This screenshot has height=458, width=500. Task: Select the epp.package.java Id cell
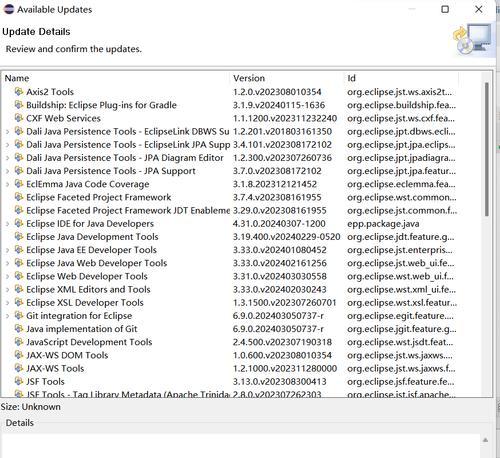[383, 224]
